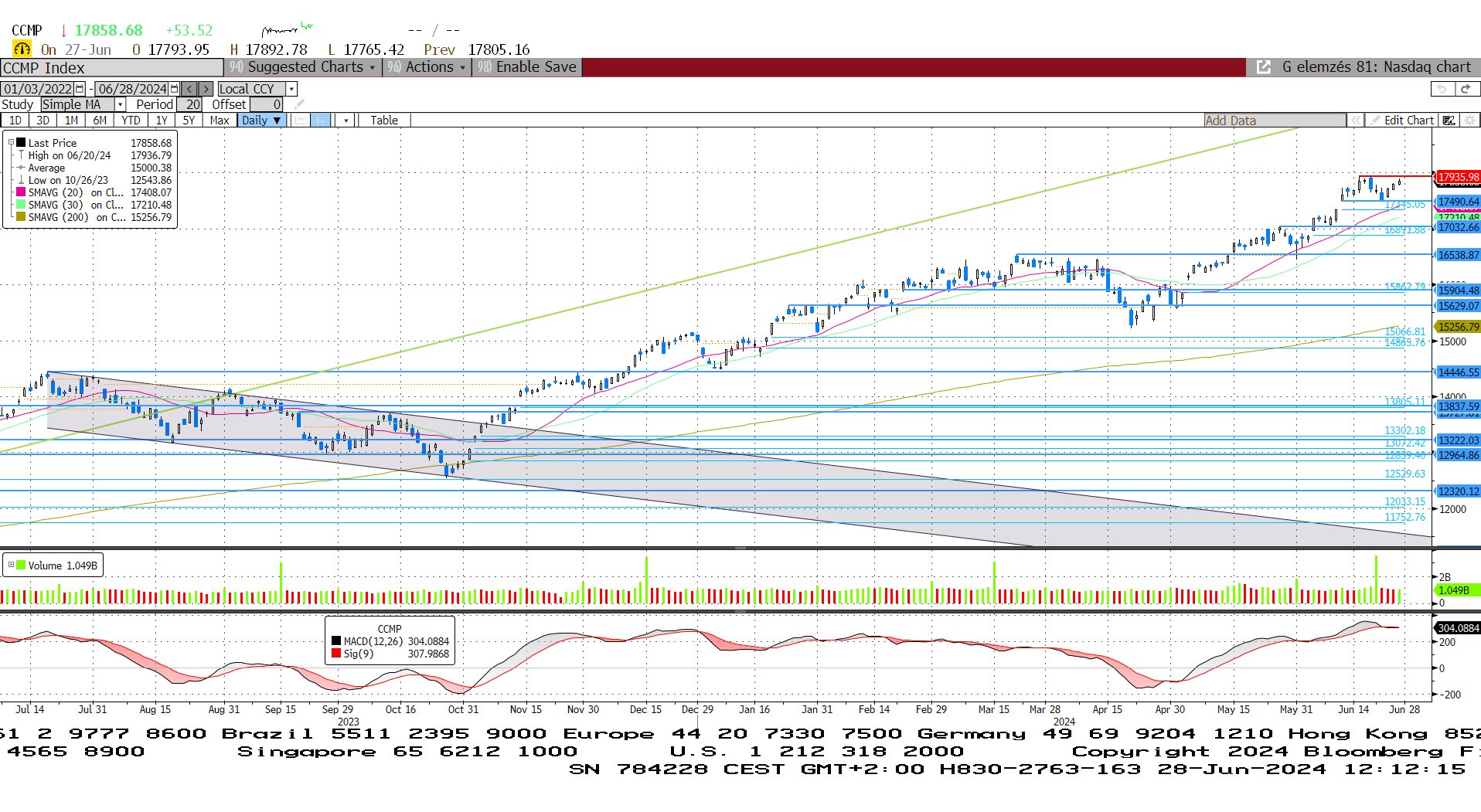Click the 304.0884 MACD axis label

tap(1458, 628)
